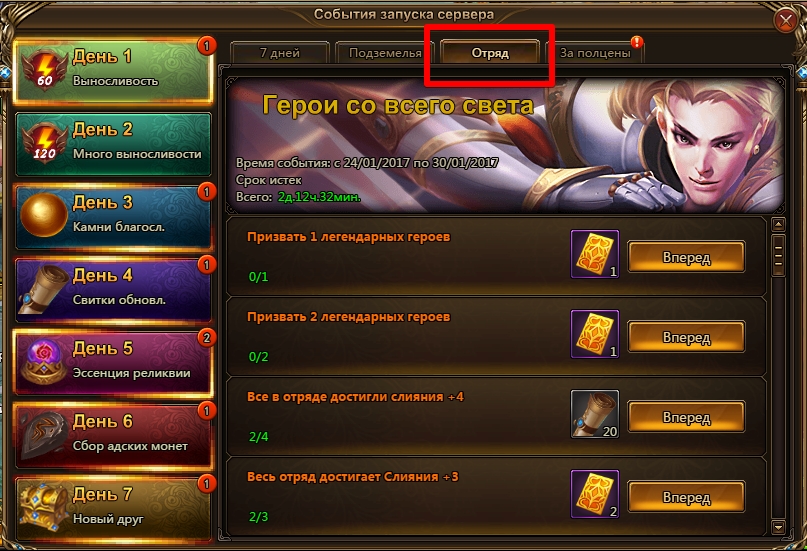The image size is (807, 551).
Task: Click Вперед for squad fusion +4 task
Action: pyautogui.click(x=687, y=417)
